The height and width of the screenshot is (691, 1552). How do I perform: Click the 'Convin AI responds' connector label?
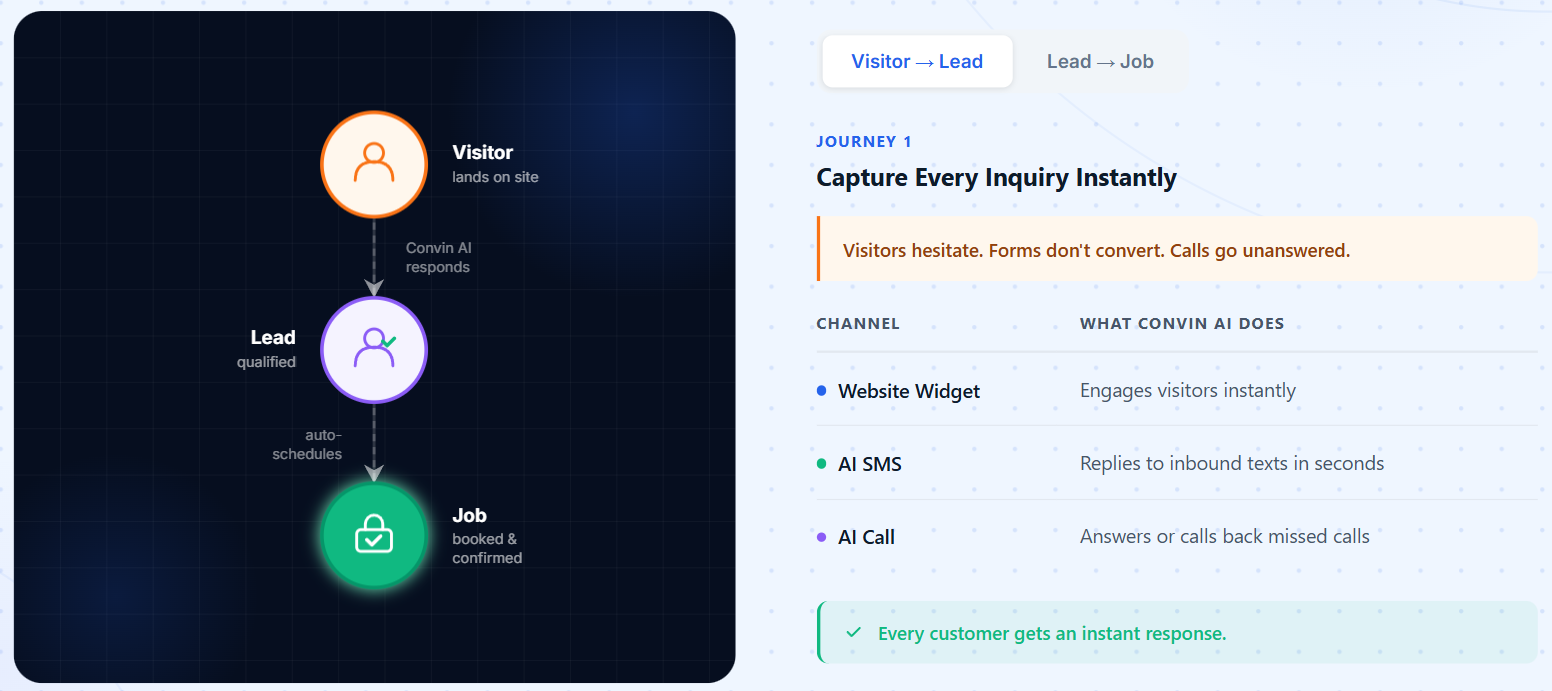438,258
